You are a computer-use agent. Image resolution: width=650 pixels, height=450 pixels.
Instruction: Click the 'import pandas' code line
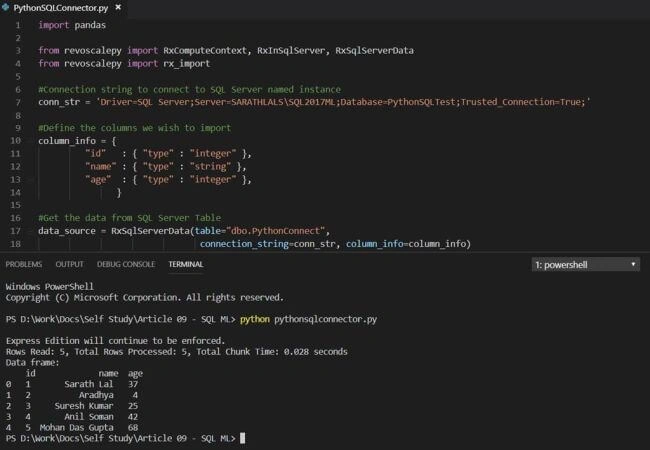(x=72, y=25)
